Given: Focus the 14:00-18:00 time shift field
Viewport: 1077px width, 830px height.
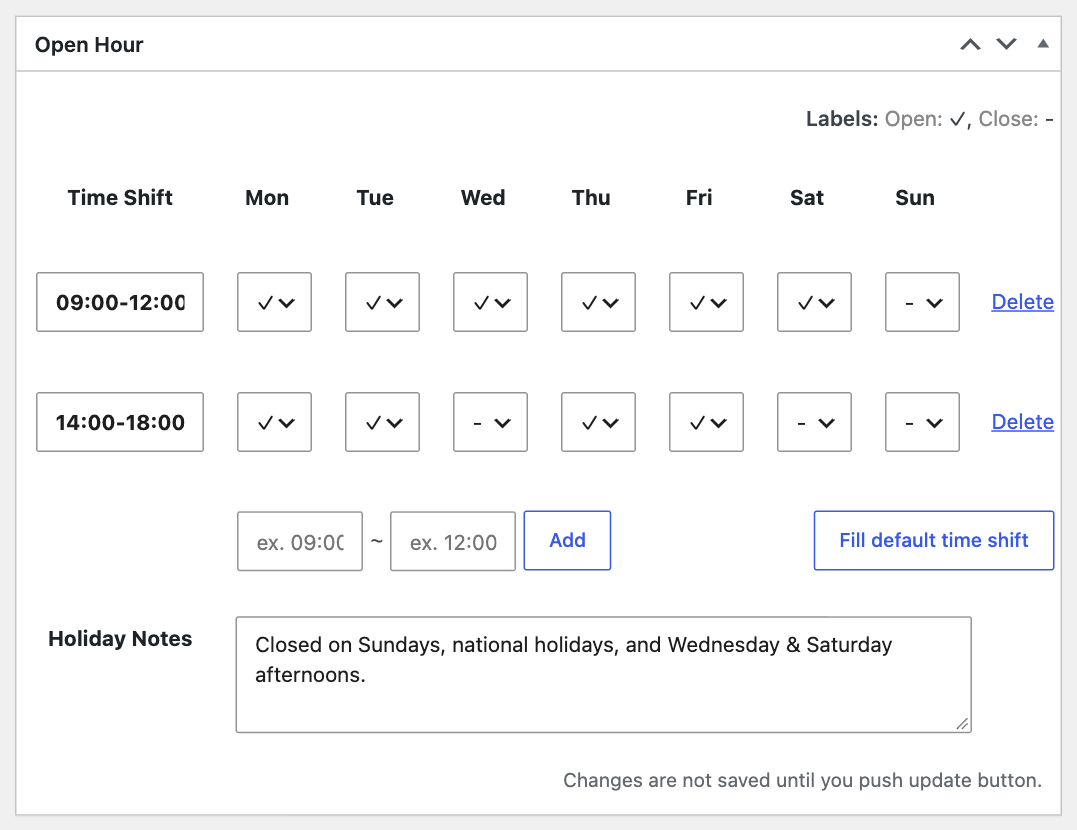Looking at the screenshot, I should pyautogui.click(x=120, y=422).
